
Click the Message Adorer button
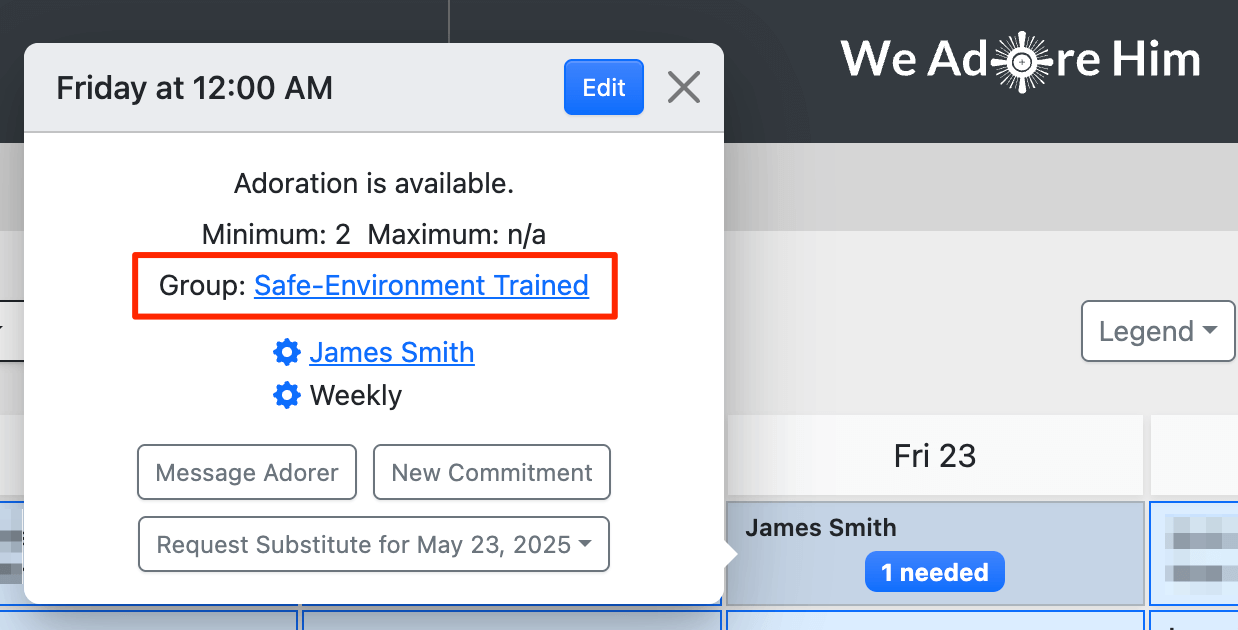tap(247, 472)
